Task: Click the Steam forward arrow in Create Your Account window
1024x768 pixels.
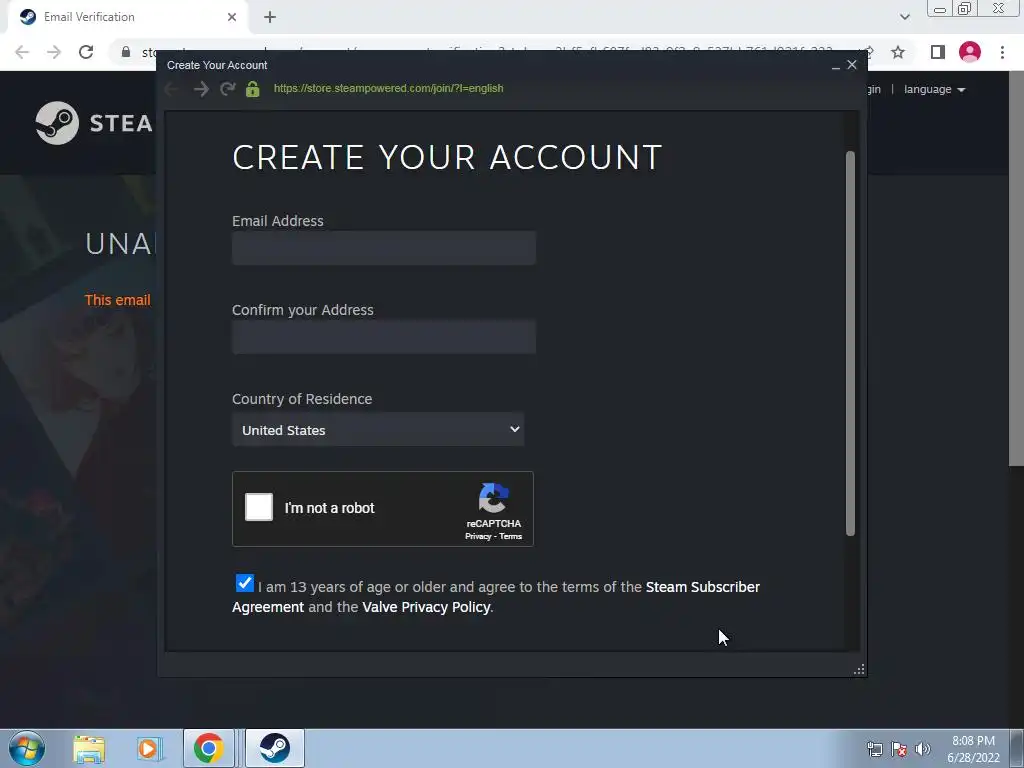Action: (201, 89)
